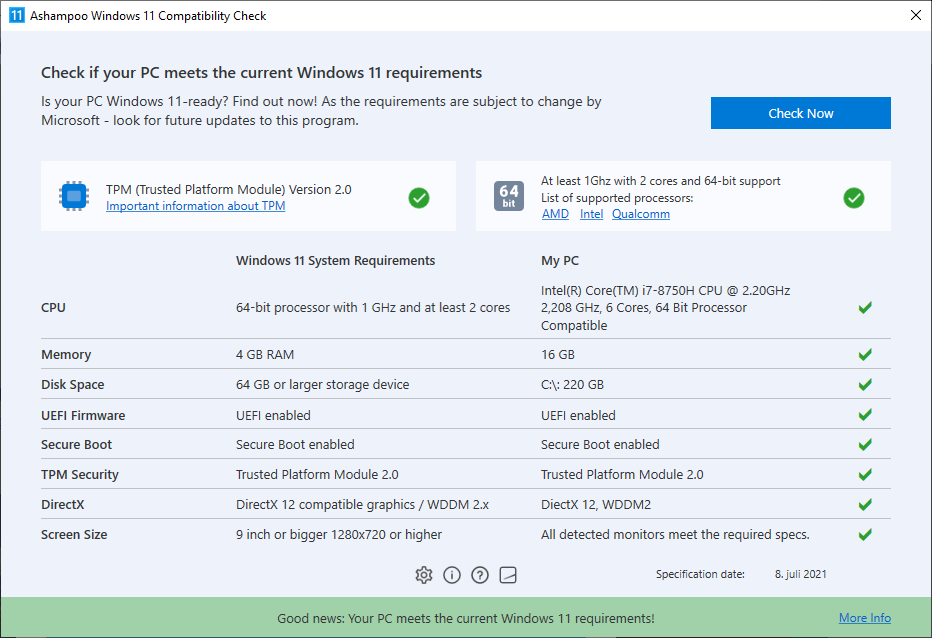
Task: Click the green checkmark for CPU row
Action: click(865, 307)
